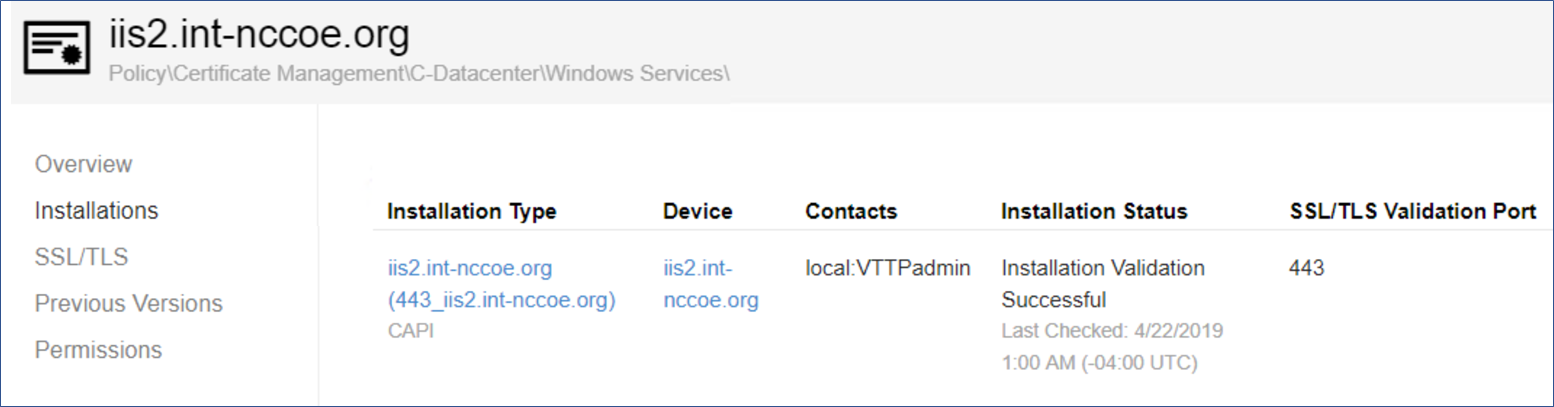This screenshot has width=1554, height=407.
Task: Click the Last Checked timestamp text
Action: pyautogui.click(x=1112, y=346)
